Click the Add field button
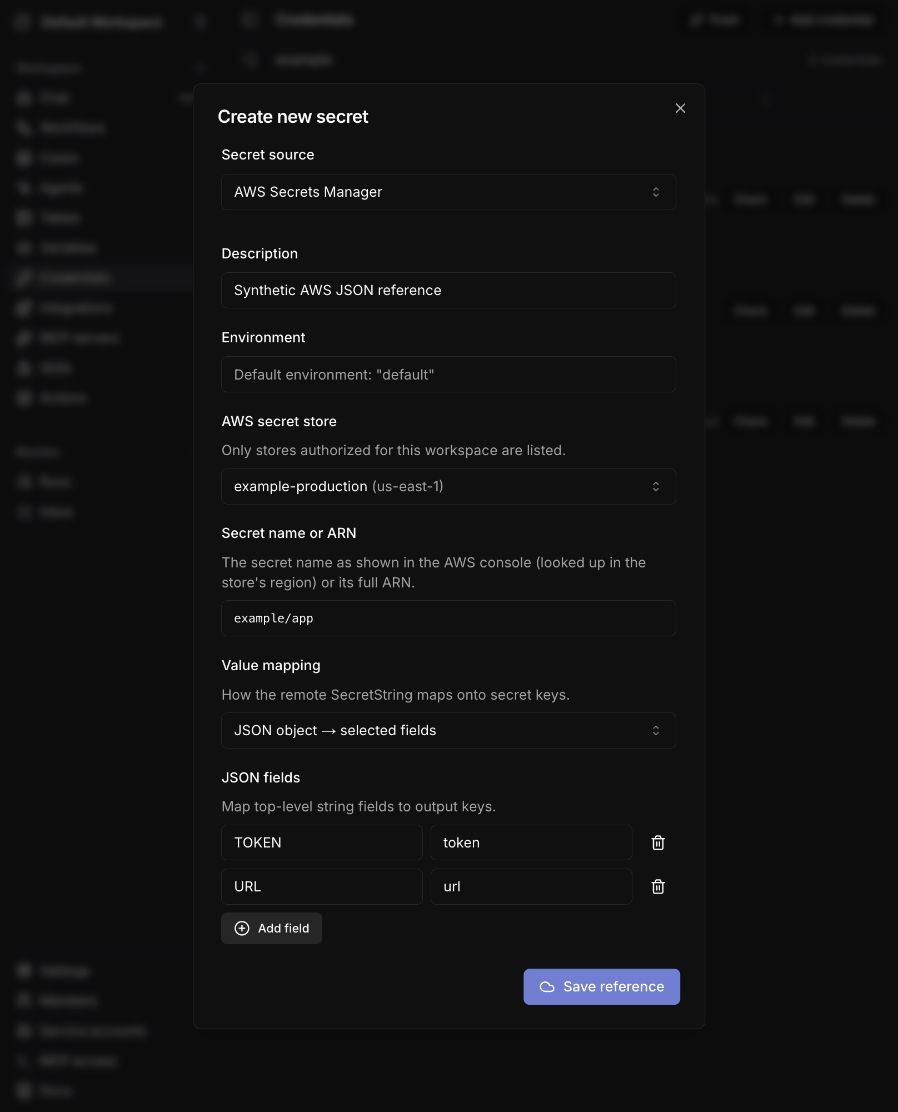The image size is (898, 1112). [x=272, y=928]
